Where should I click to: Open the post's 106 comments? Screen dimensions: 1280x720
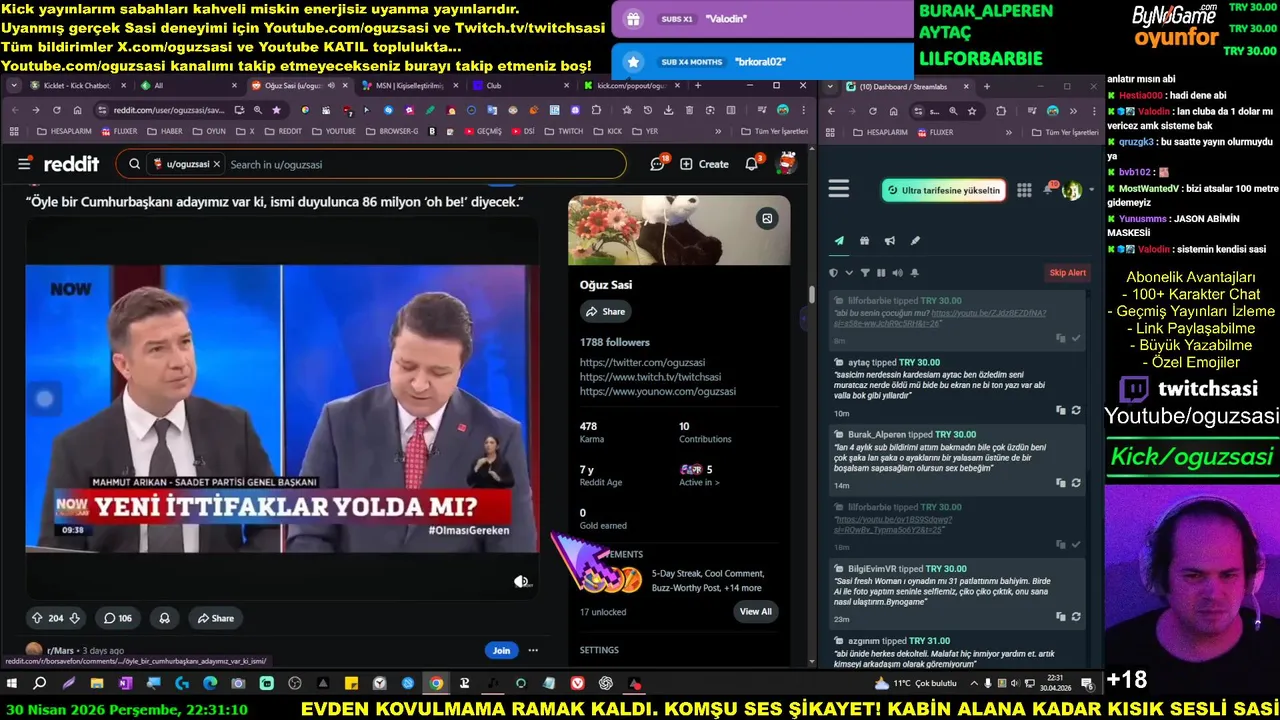point(118,618)
